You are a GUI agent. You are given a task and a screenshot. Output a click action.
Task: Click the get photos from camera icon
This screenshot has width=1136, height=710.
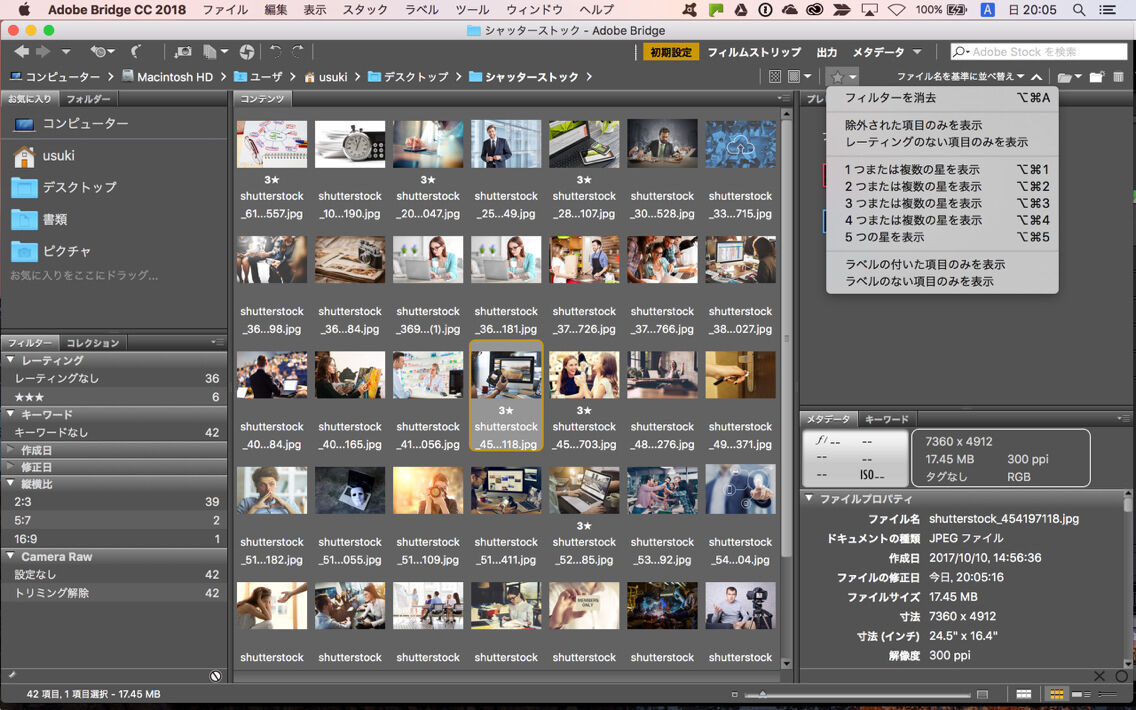183,51
